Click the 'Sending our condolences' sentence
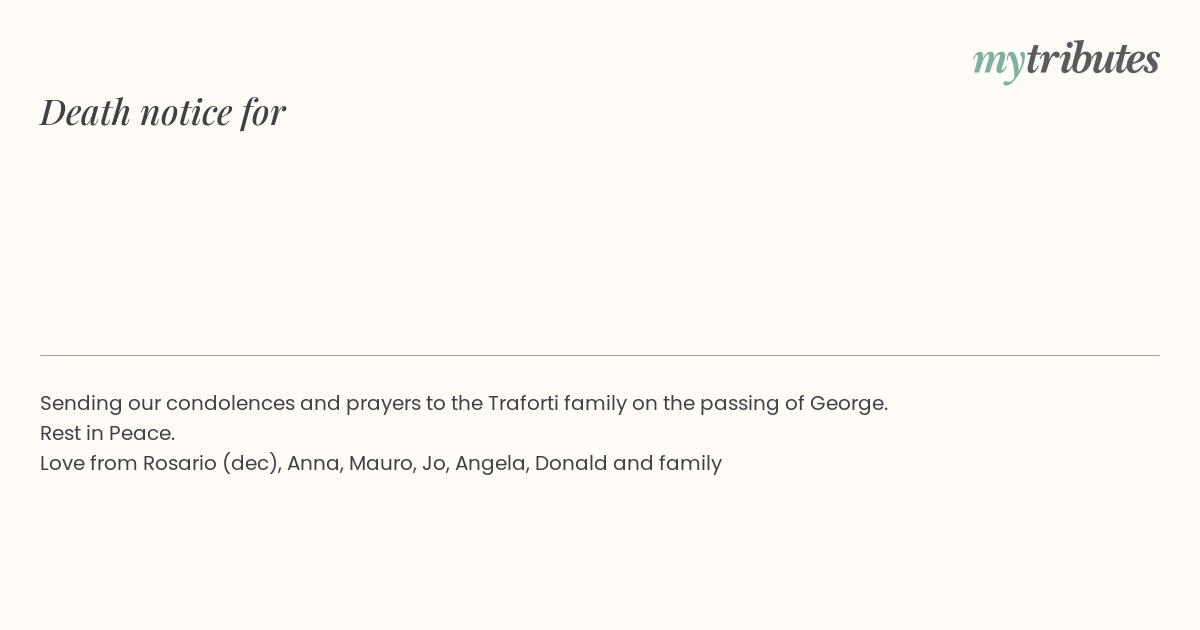1200x630 pixels. (464, 403)
